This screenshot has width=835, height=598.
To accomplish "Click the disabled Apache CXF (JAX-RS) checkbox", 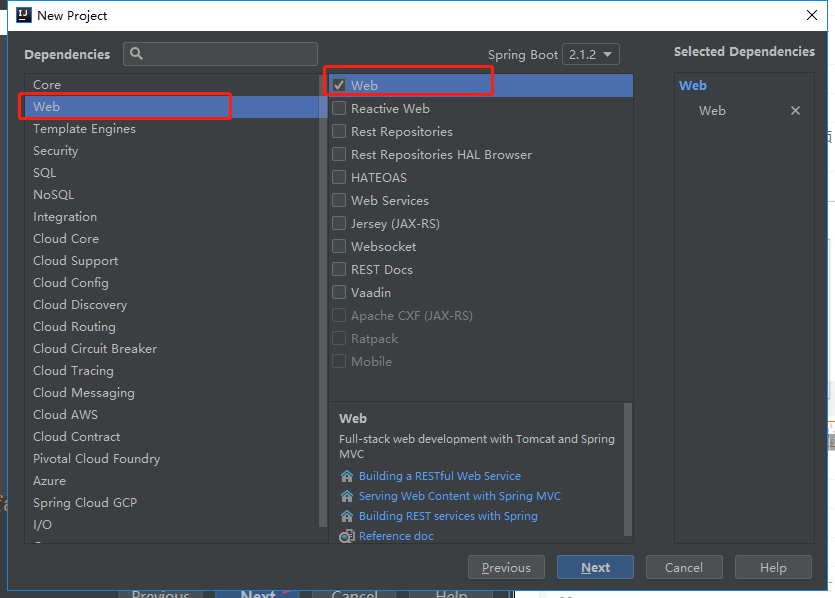I will point(339,315).
